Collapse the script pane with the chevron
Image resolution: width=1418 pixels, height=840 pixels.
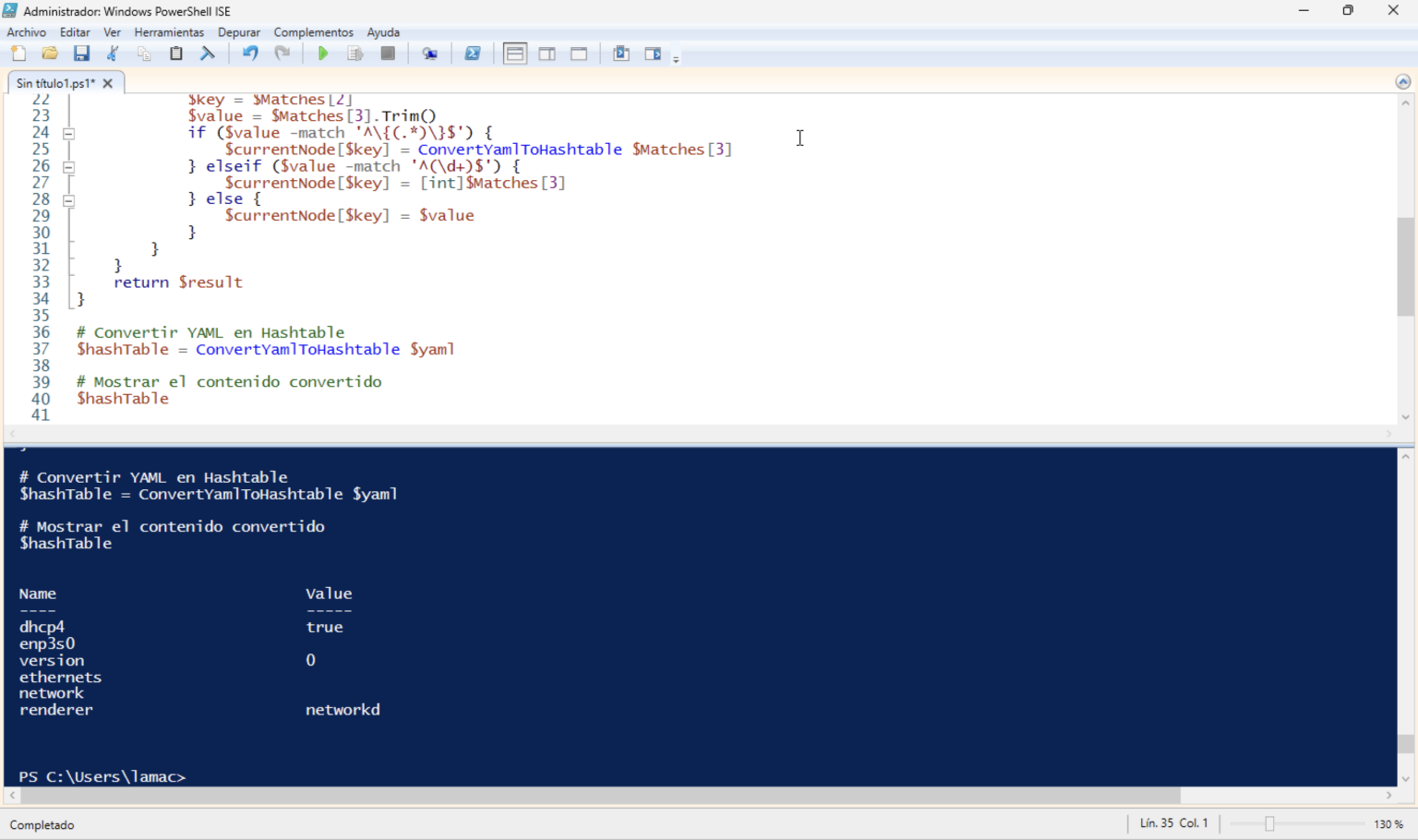click(x=1402, y=81)
